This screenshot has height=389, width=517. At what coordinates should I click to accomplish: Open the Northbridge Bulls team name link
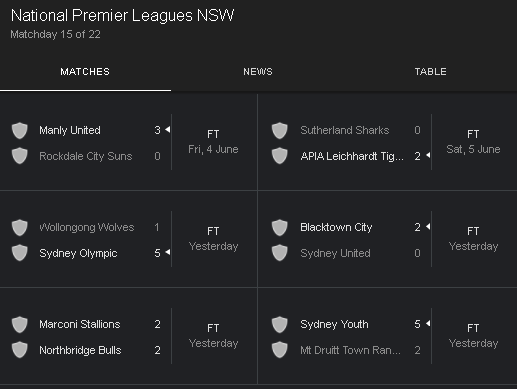80,350
